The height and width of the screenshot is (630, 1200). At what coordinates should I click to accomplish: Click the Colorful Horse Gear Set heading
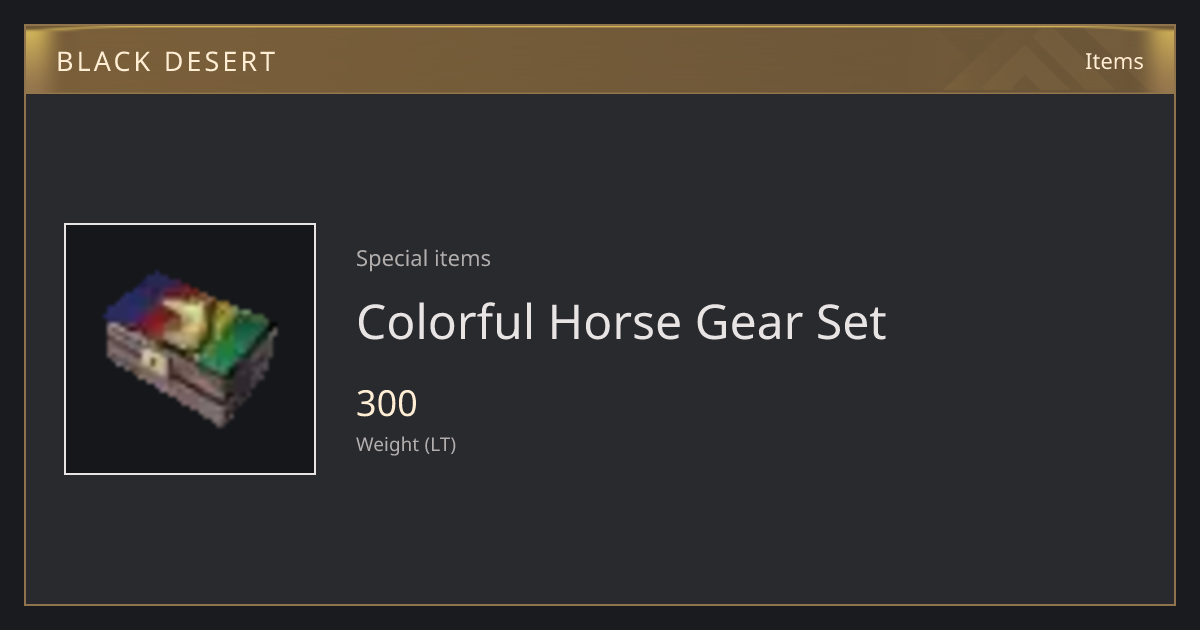click(621, 322)
